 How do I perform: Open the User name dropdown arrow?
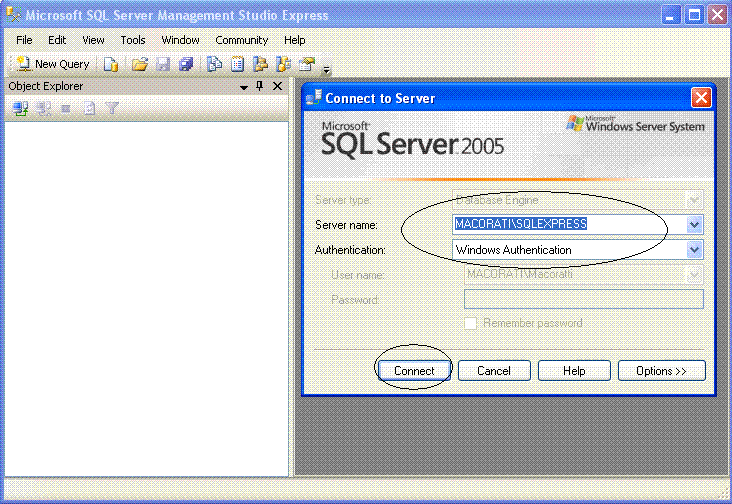[694, 274]
